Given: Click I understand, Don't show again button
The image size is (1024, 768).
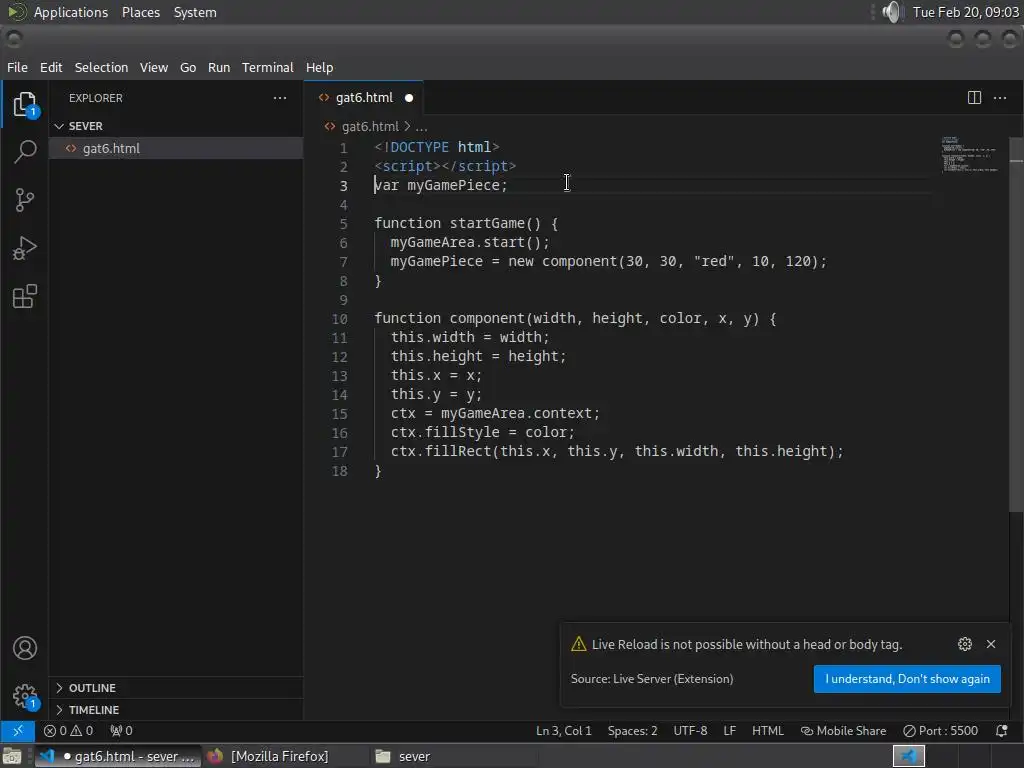Looking at the screenshot, I should coord(907,679).
